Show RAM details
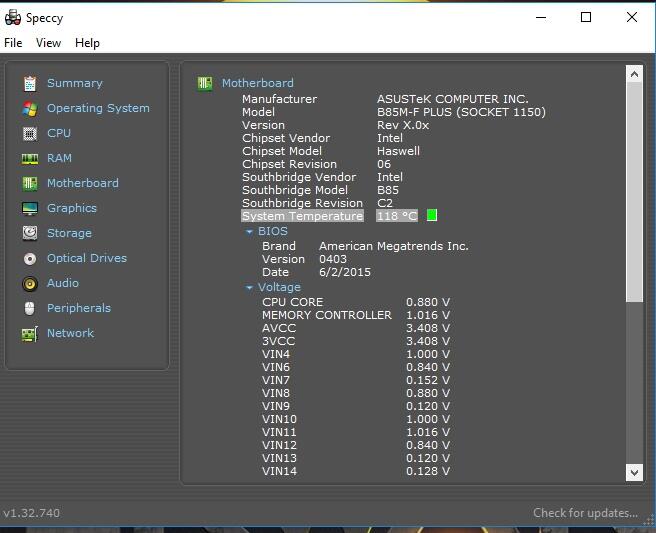Screen dimensions: 656x533 pos(59,158)
